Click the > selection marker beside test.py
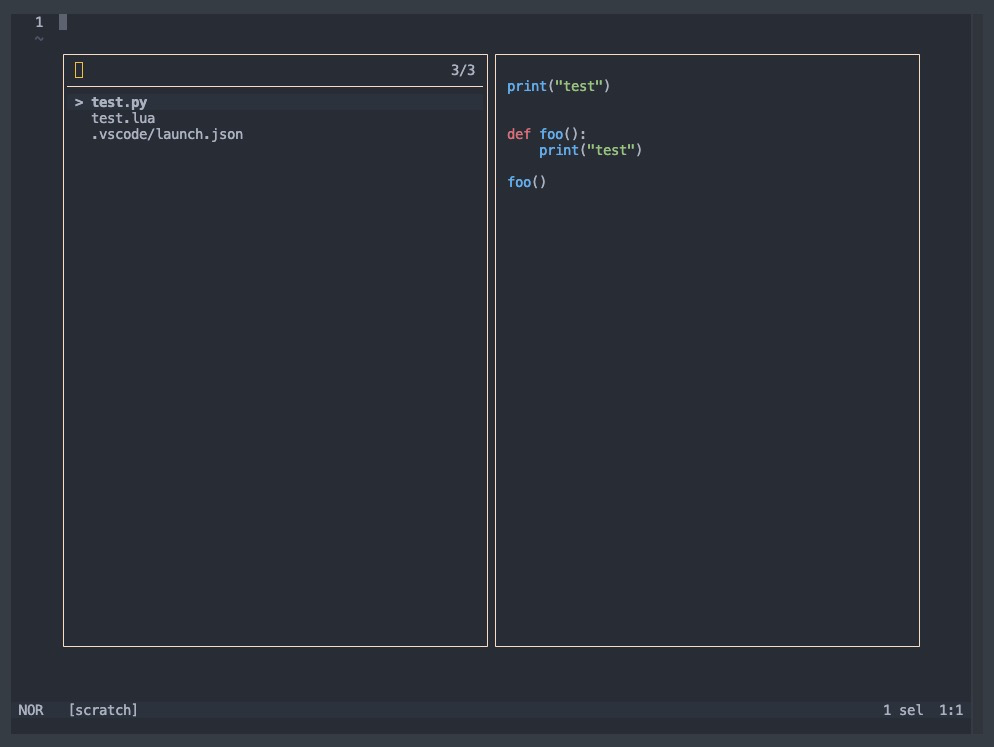Viewport: 994px width, 747px height. (78, 102)
